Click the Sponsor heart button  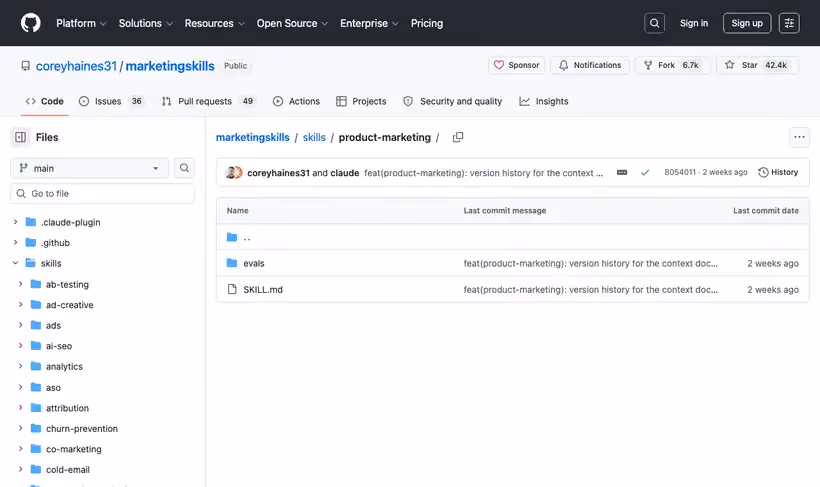(517, 65)
